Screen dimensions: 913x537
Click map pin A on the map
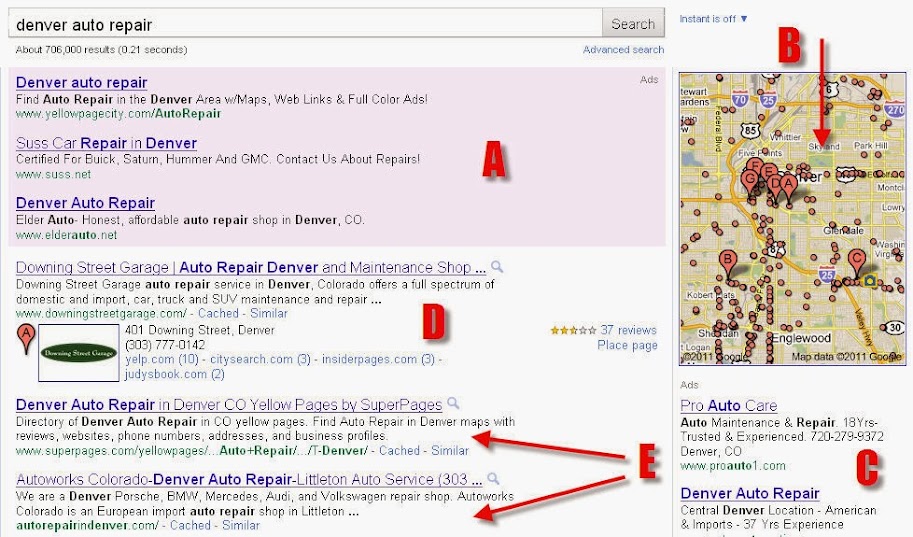tap(788, 186)
